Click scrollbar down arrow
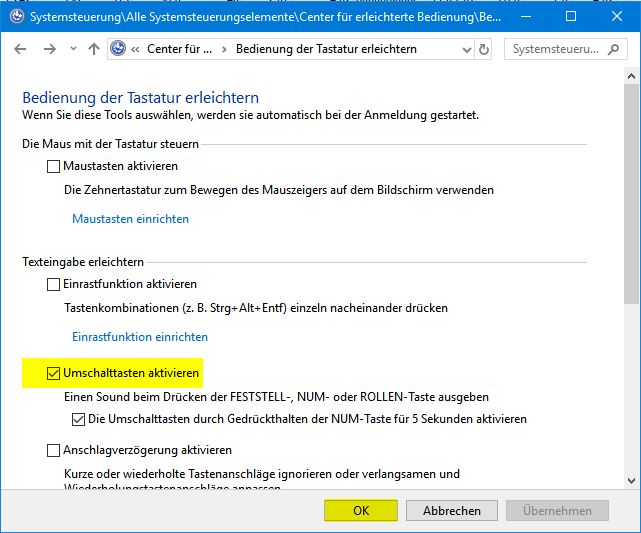Image resolution: width=641 pixels, height=533 pixels. [x=631, y=481]
